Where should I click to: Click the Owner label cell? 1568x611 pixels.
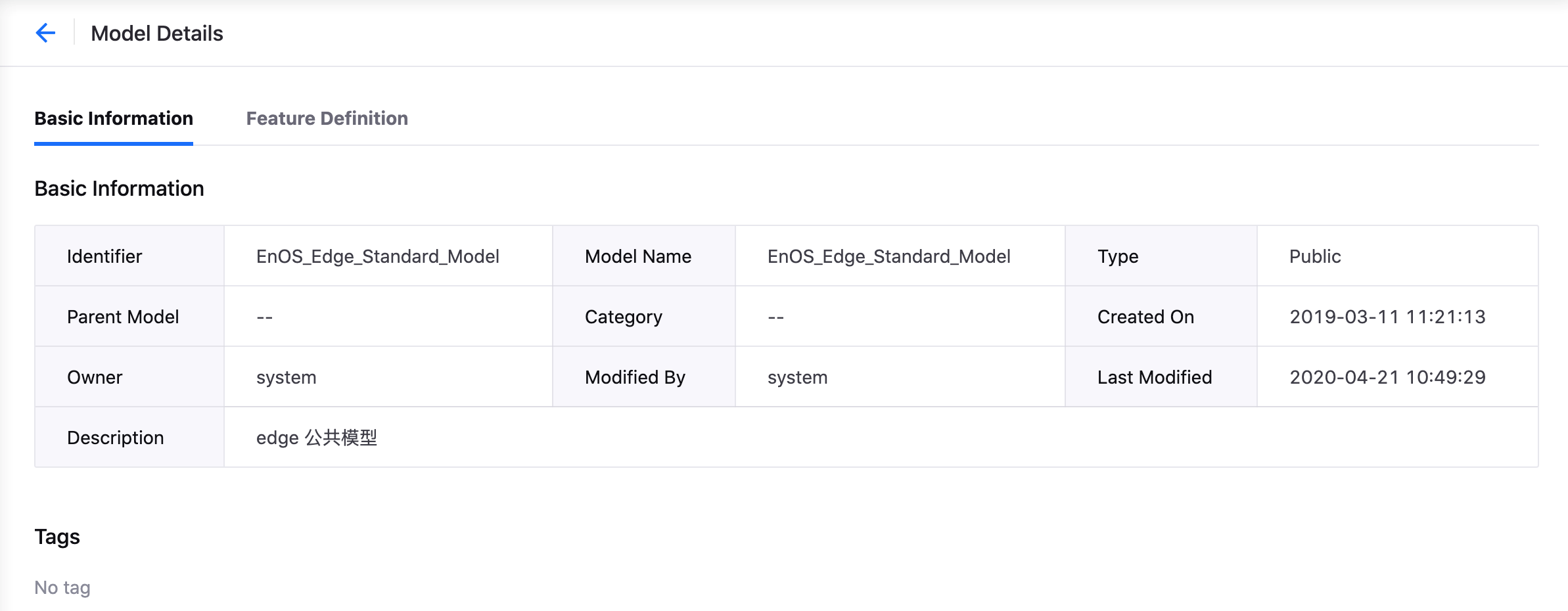coord(129,377)
